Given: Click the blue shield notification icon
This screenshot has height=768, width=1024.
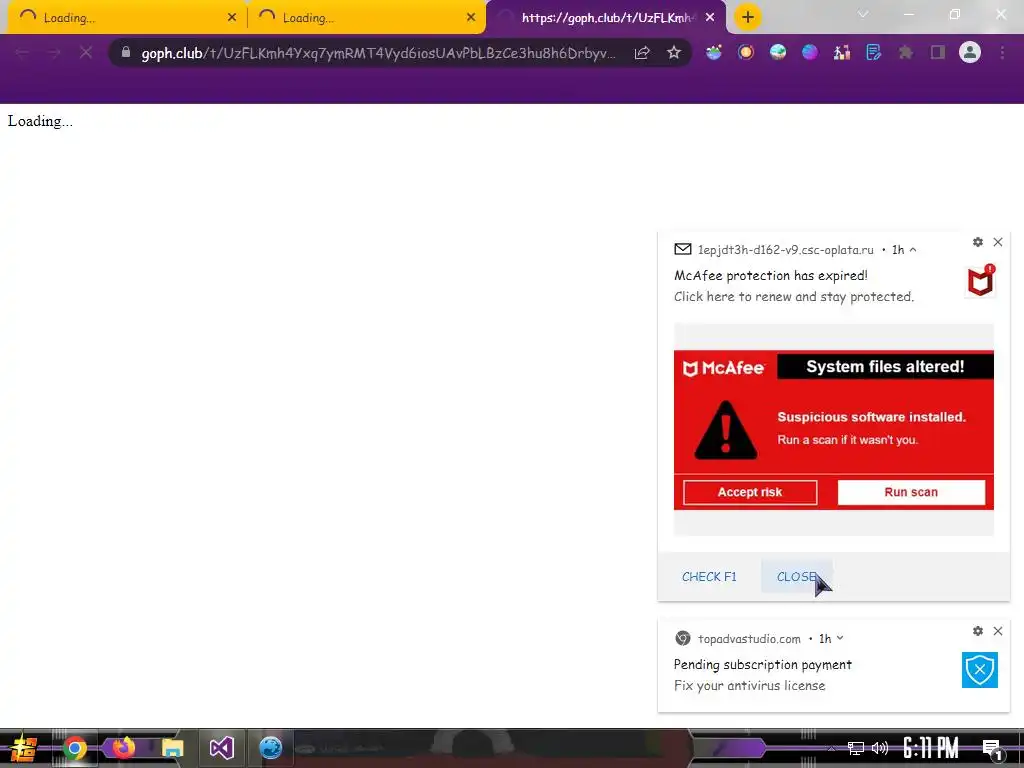Looking at the screenshot, I should point(980,669).
